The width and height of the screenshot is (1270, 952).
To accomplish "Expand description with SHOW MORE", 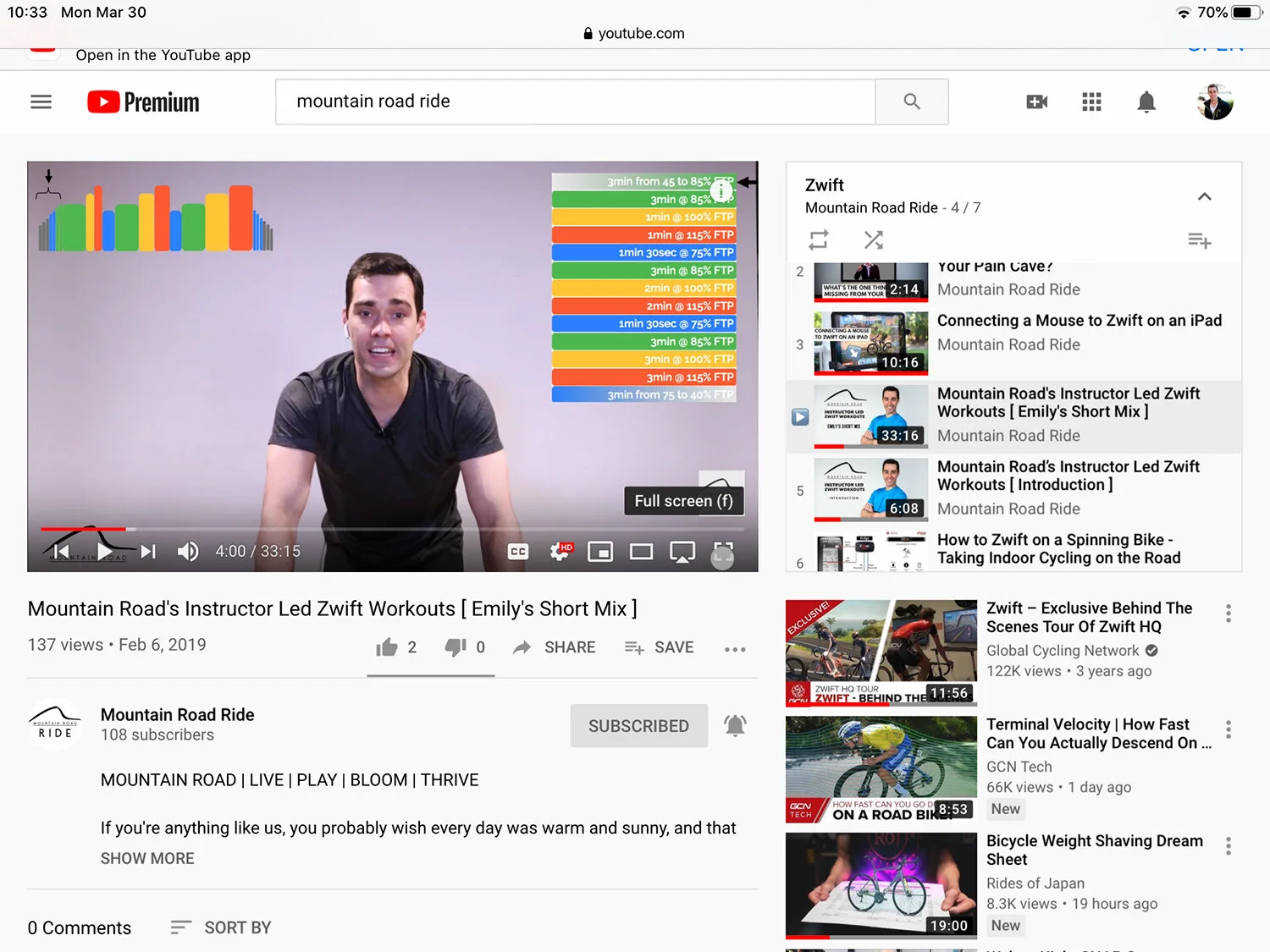I will (x=147, y=858).
